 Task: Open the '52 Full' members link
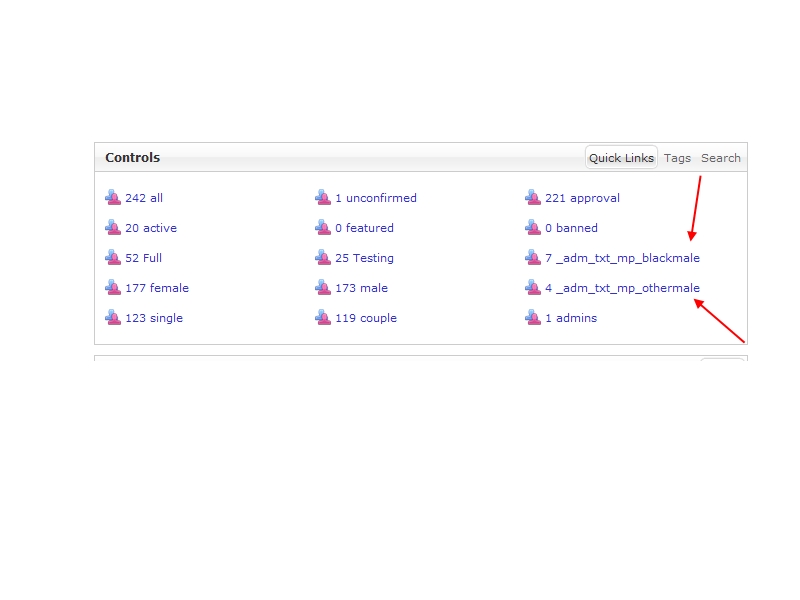143,258
